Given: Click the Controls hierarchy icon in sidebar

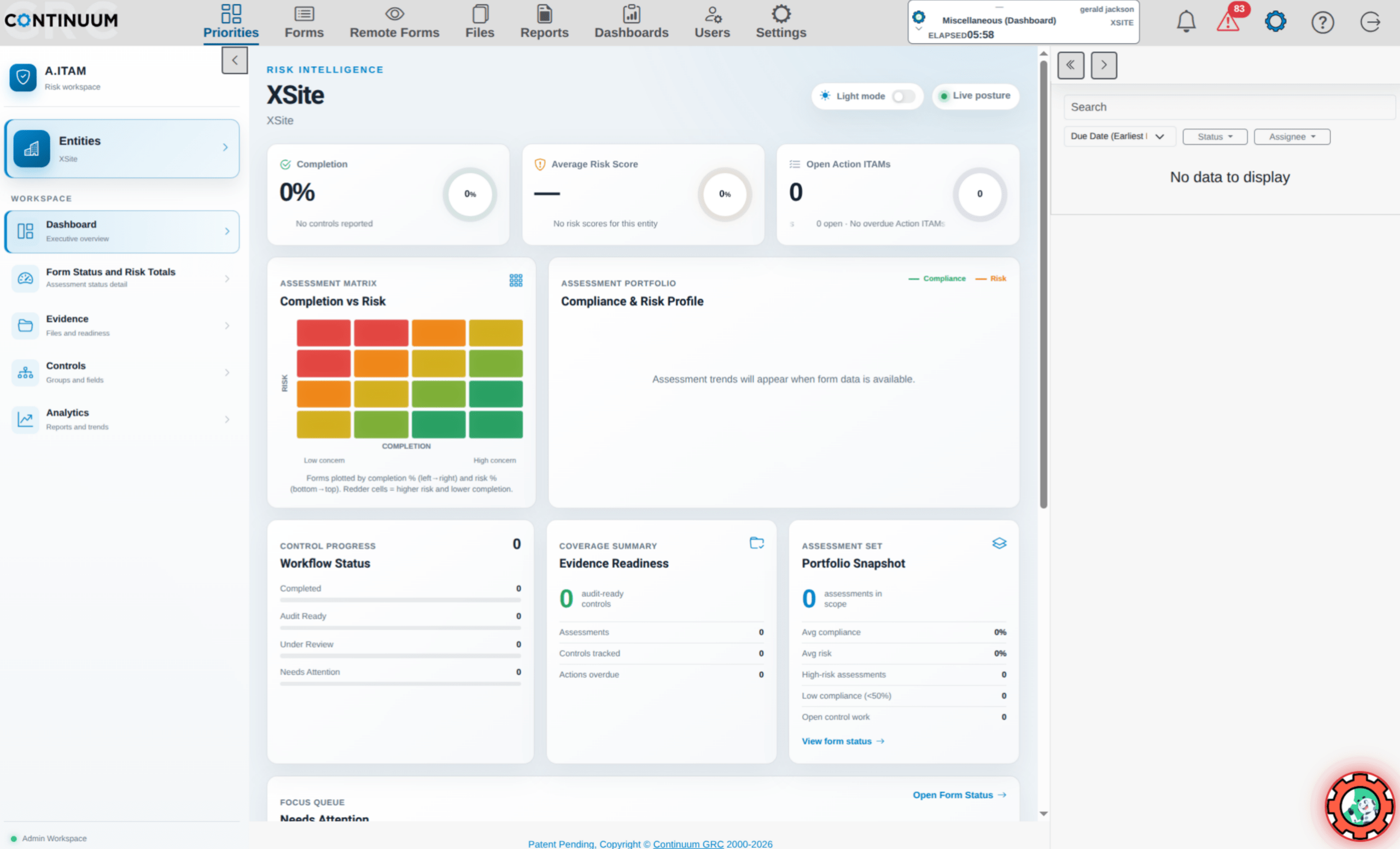Looking at the screenshot, I should click(26, 372).
